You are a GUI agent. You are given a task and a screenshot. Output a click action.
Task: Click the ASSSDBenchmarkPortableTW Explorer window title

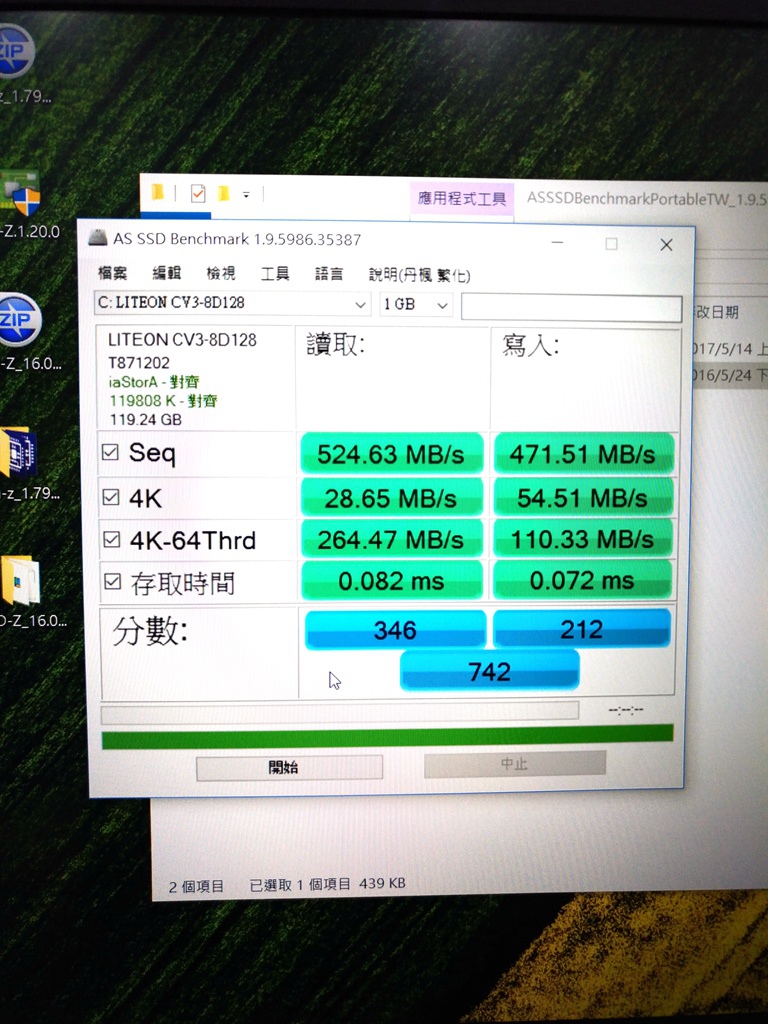point(647,198)
